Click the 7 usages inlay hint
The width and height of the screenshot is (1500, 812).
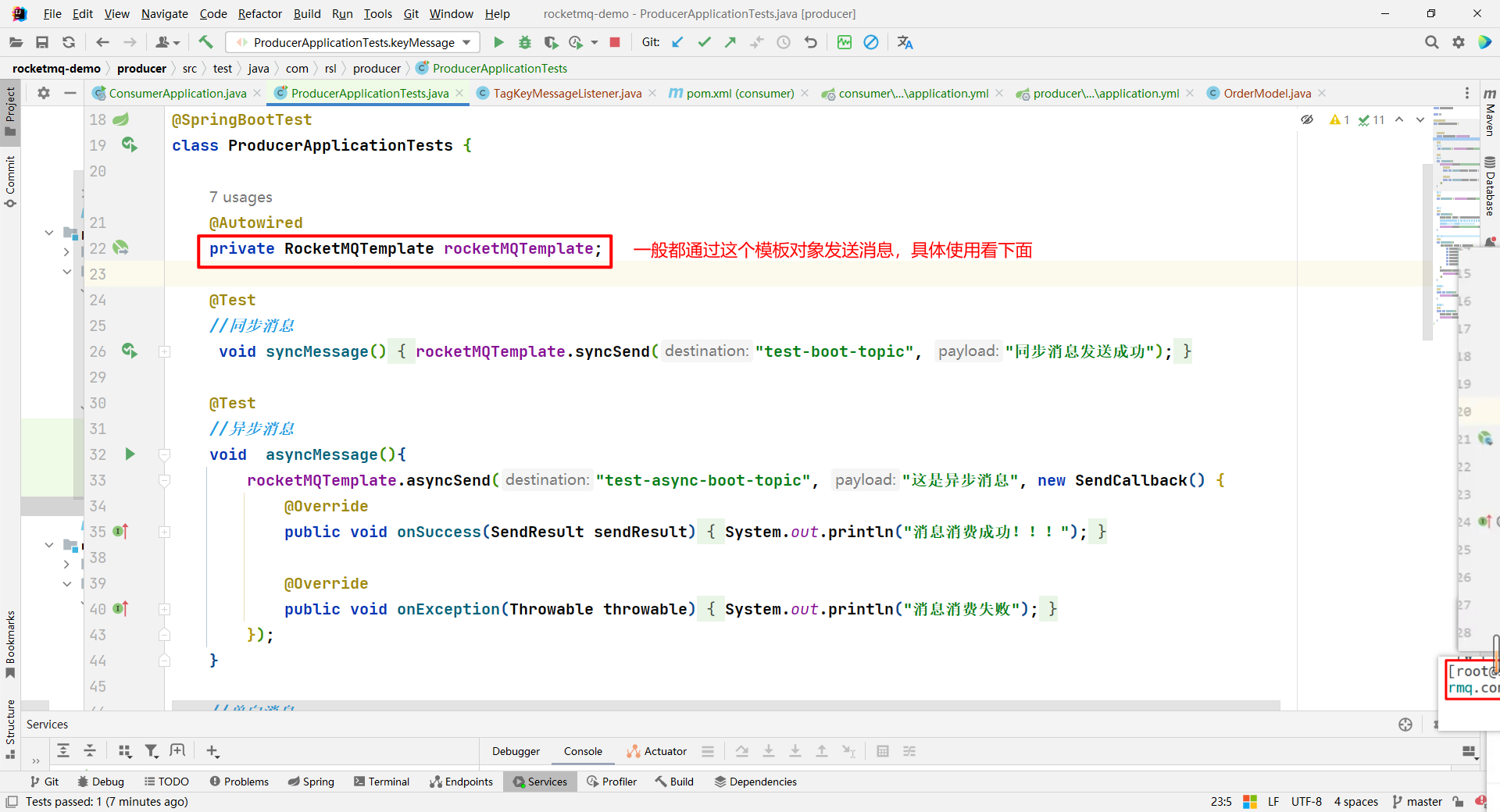(241, 197)
